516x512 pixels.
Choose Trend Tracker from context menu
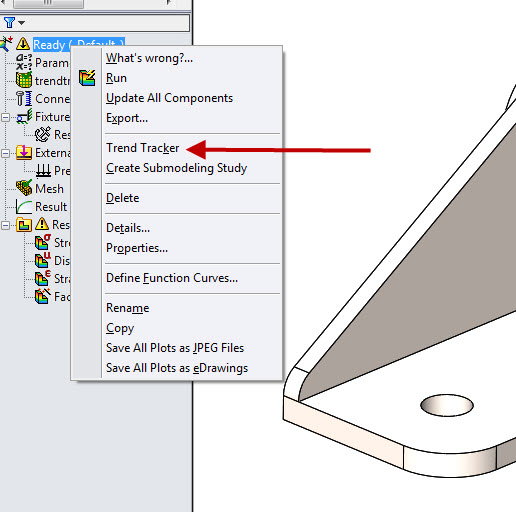tap(143, 148)
